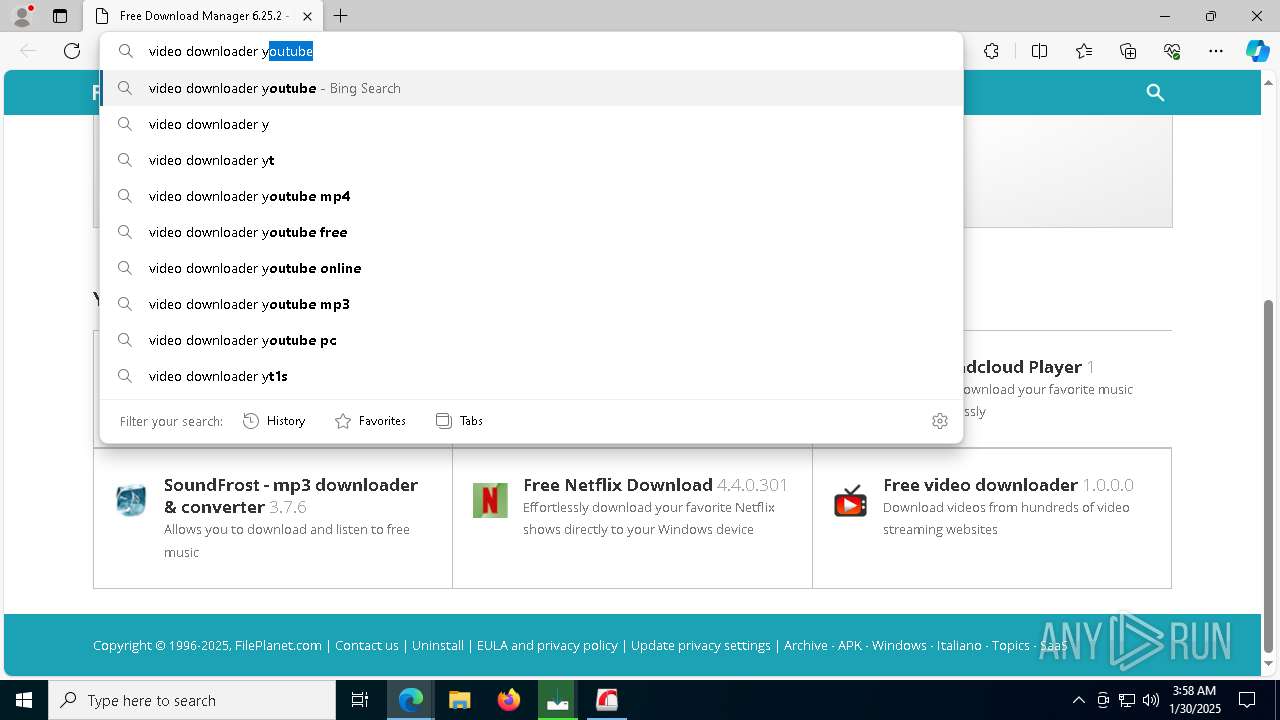
Task: Click the SoundFrost app icon
Action: click(x=131, y=500)
